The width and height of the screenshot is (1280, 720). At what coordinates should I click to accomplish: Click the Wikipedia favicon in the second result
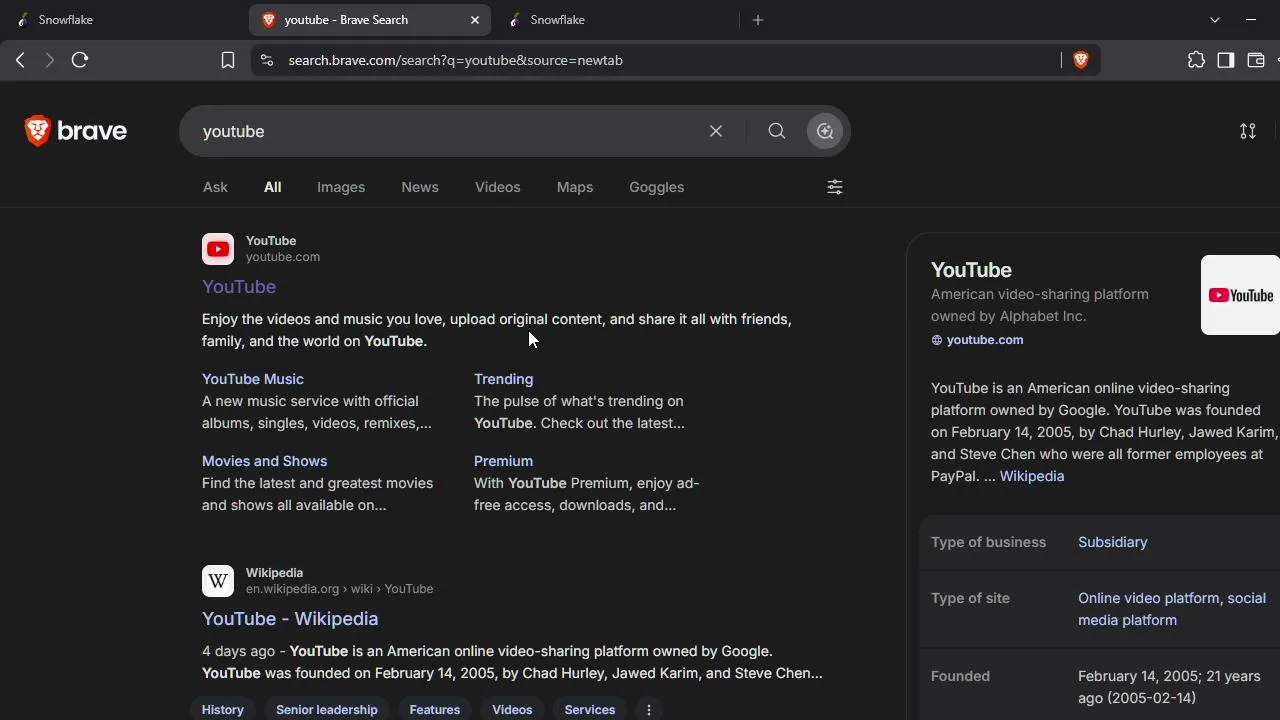(218, 581)
